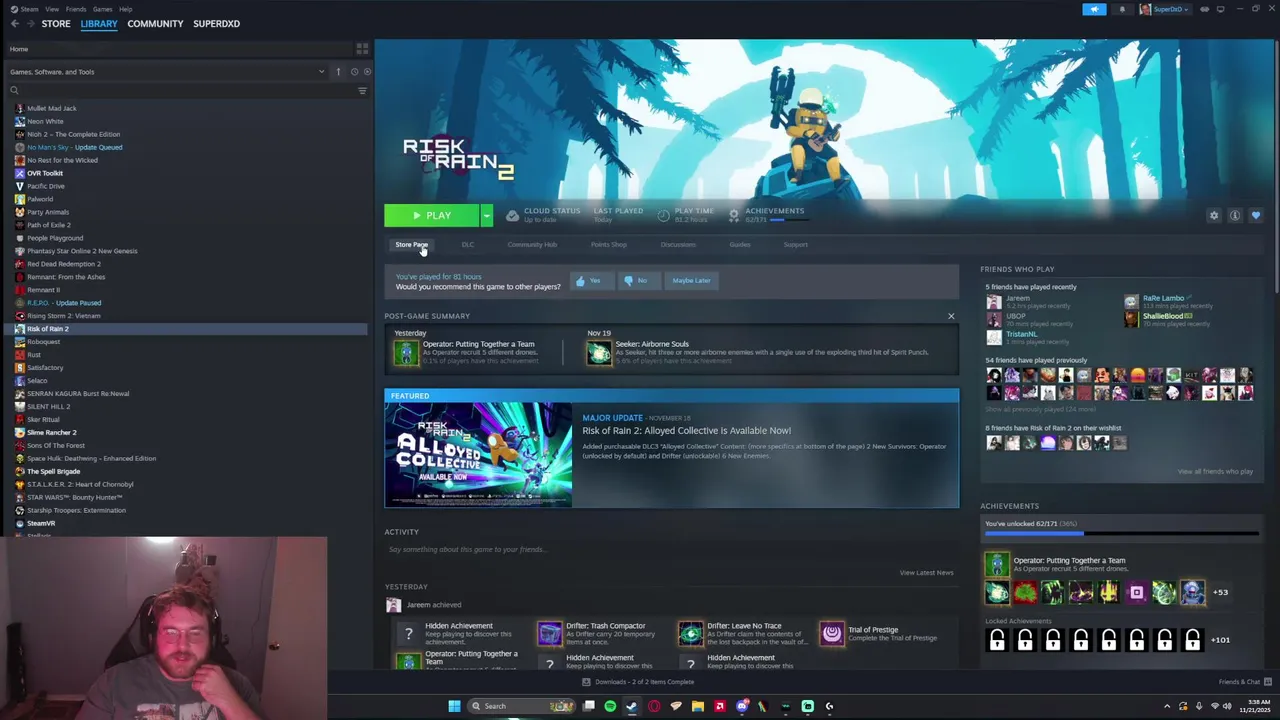Click the activity comment input field
The width and height of the screenshot is (1280, 720).
tap(670, 549)
